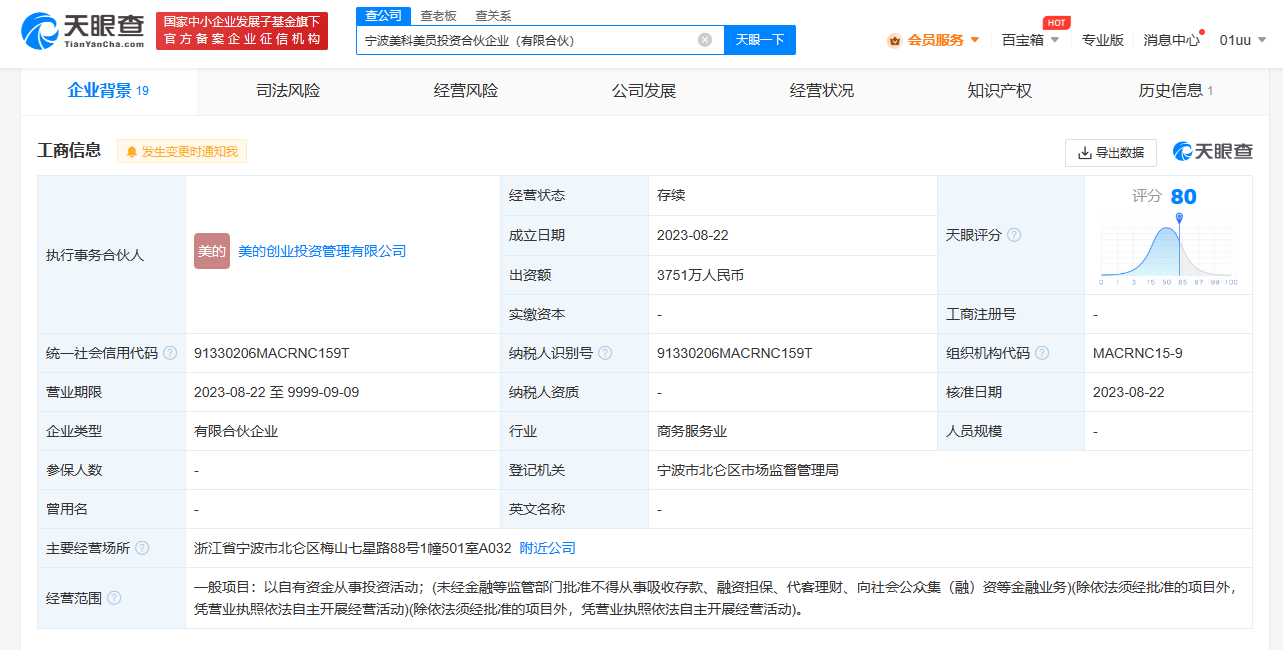The image size is (1283, 650).
Task: Click the help icon beside 组织机构代码
Action: (x=1042, y=353)
